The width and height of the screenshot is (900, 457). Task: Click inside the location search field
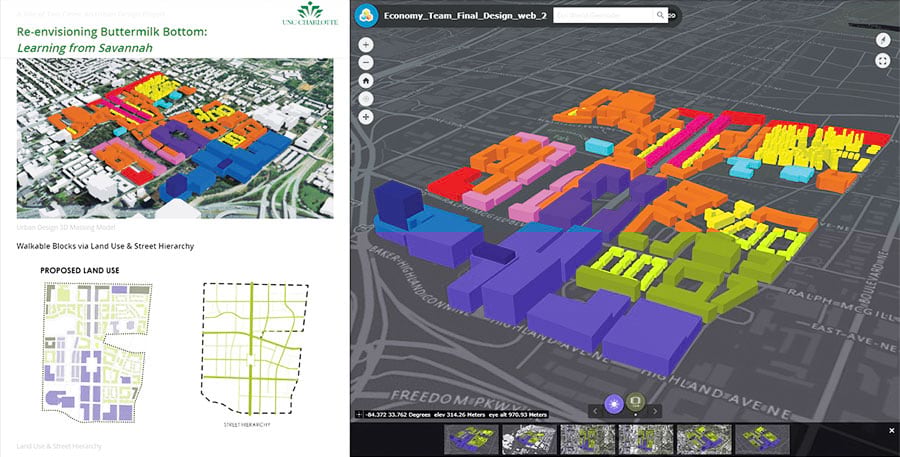click(604, 16)
